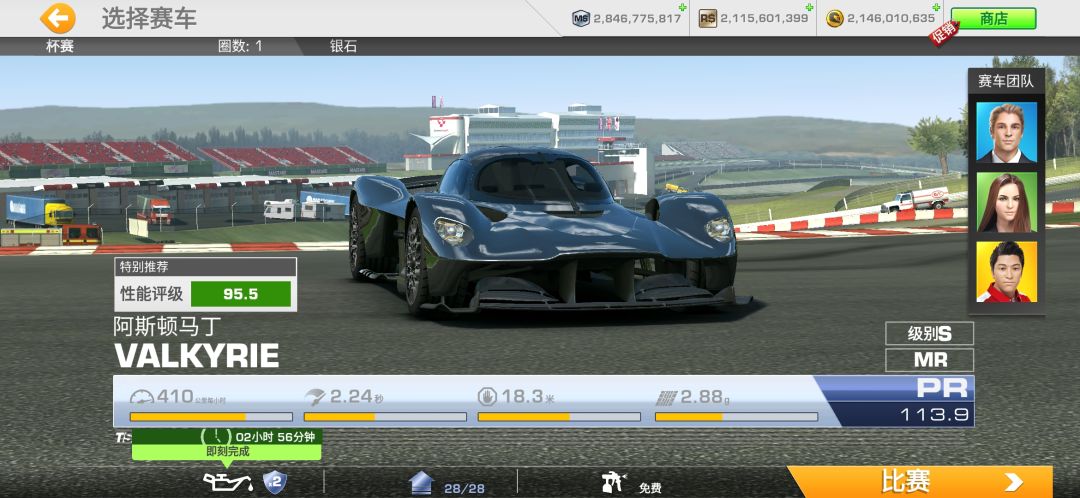Tap 即刻完成 to finish service instantly

pos(227,452)
